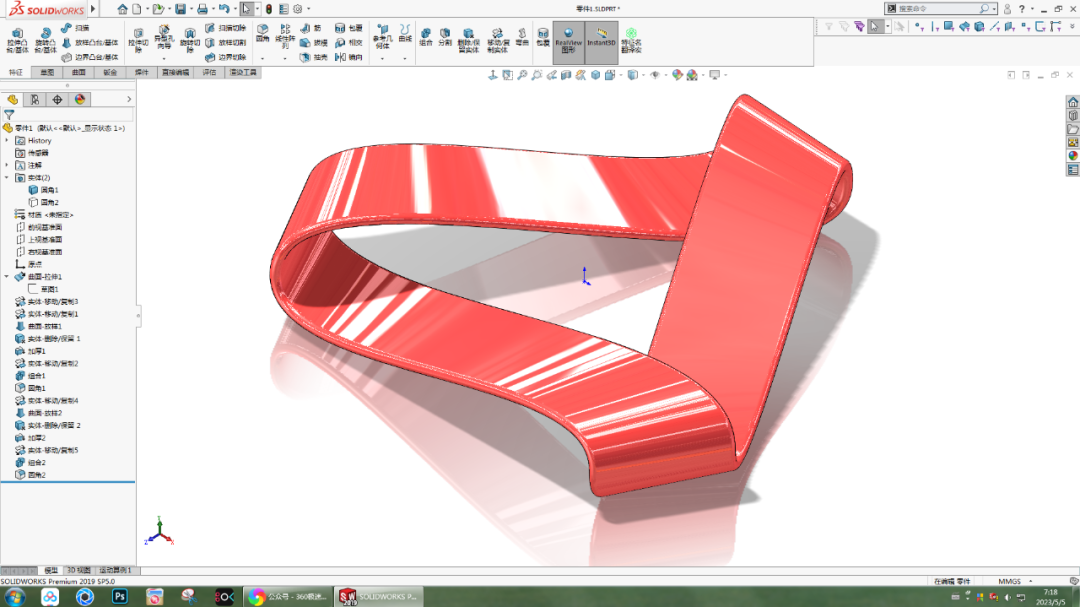Open the DisplayManager color-wheel tab
The image size is (1080, 607).
(x=80, y=99)
